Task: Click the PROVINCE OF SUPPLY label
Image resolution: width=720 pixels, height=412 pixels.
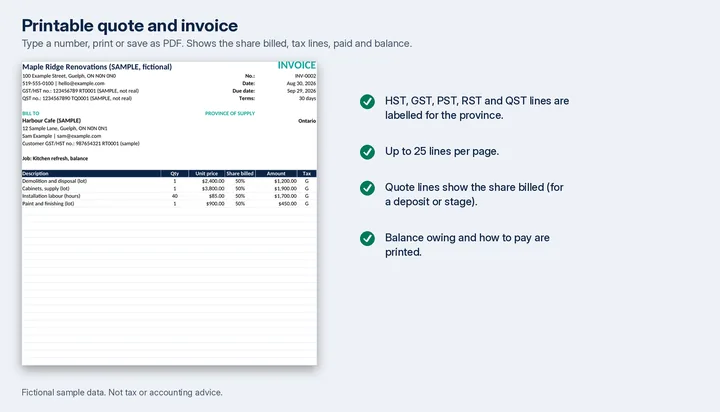Action: pos(230,113)
